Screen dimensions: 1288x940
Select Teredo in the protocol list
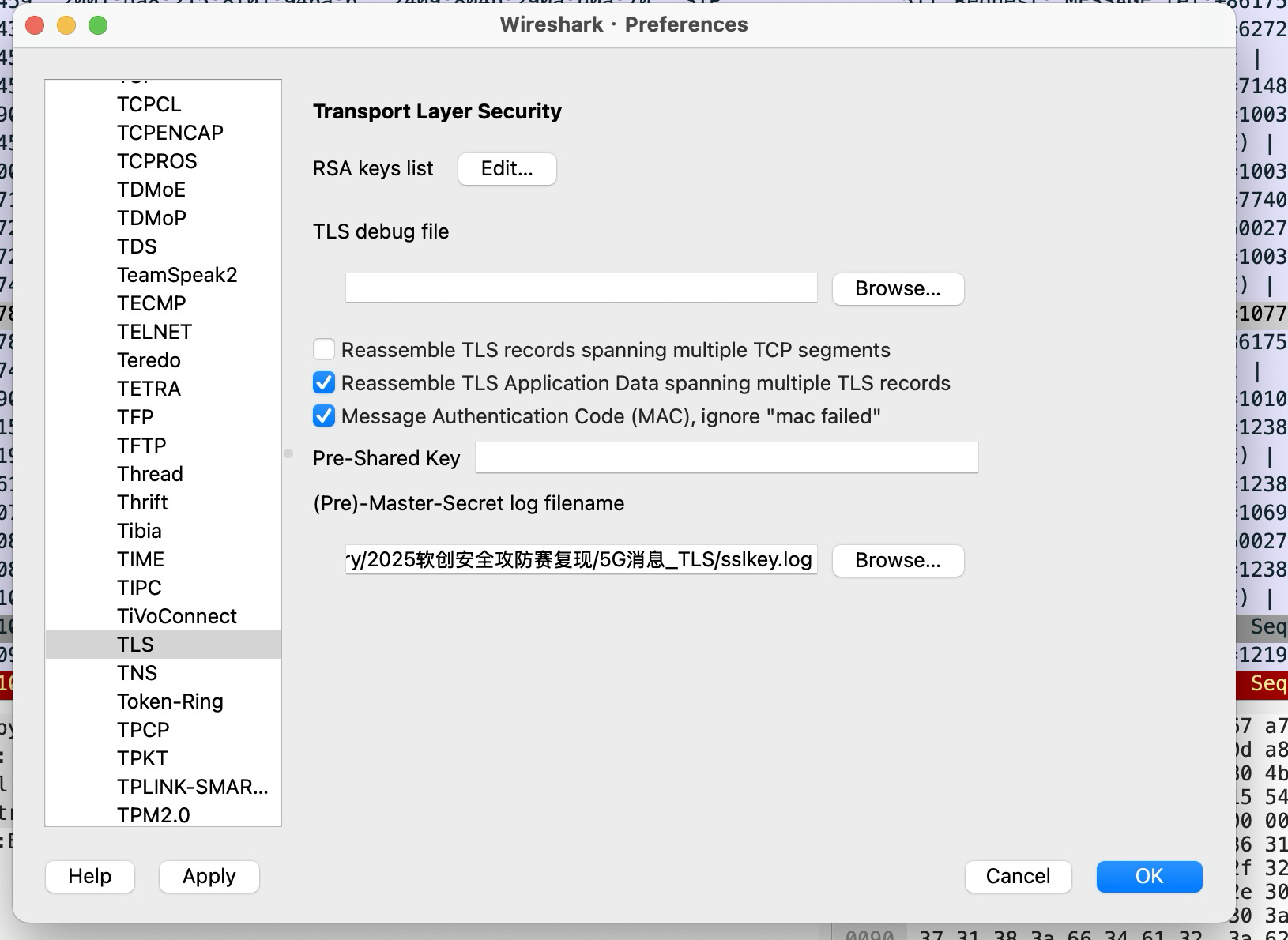tap(163, 360)
